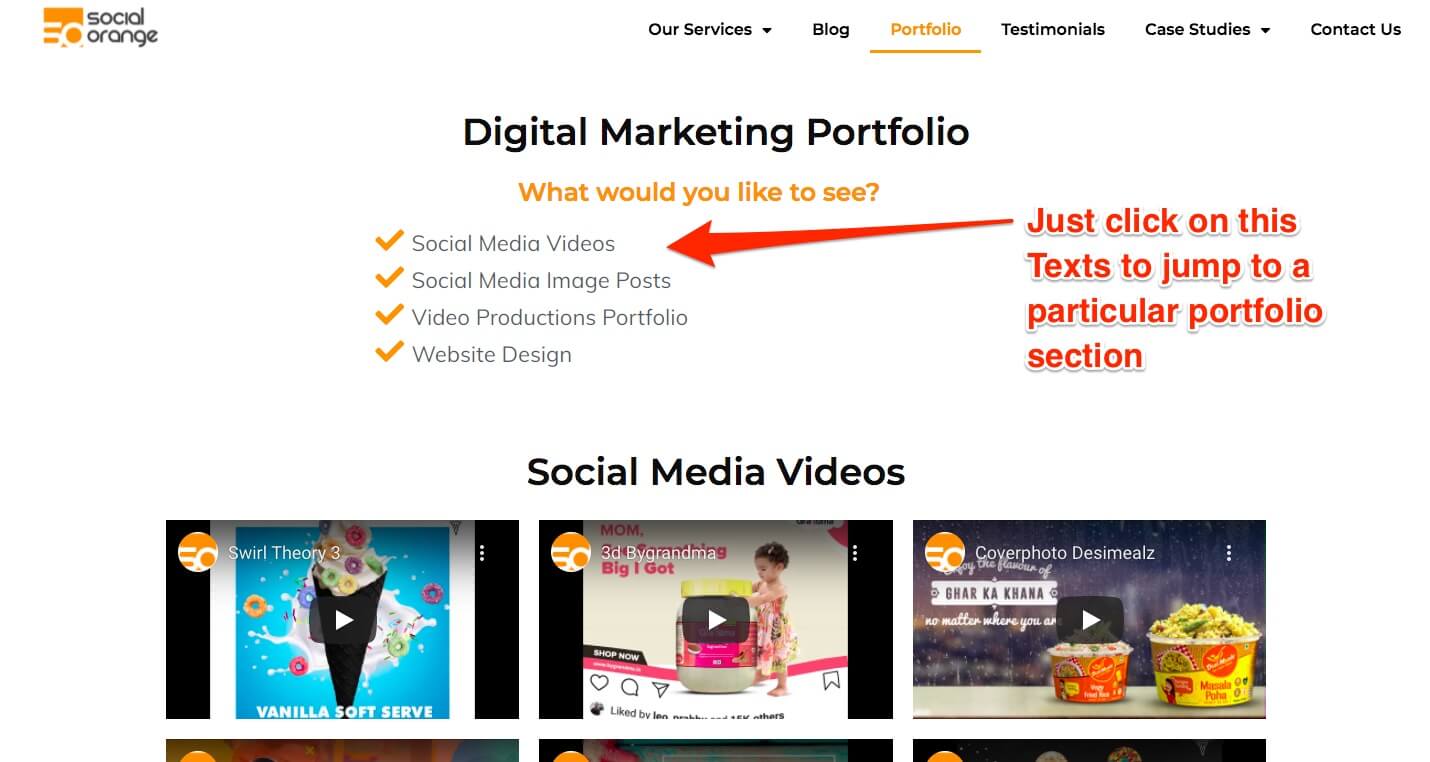Play the 3d Bygrandma video
Screen dimensions: 1430x762
pos(716,620)
